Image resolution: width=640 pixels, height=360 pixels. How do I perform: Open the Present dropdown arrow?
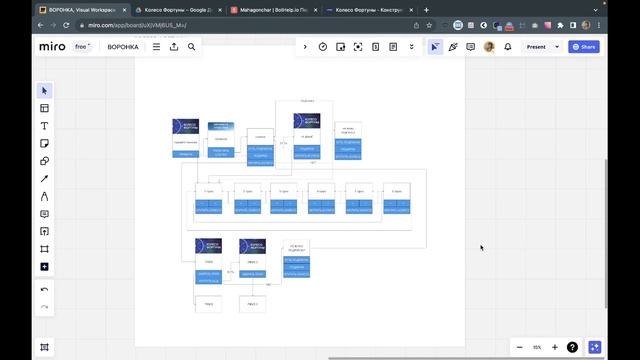557,47
